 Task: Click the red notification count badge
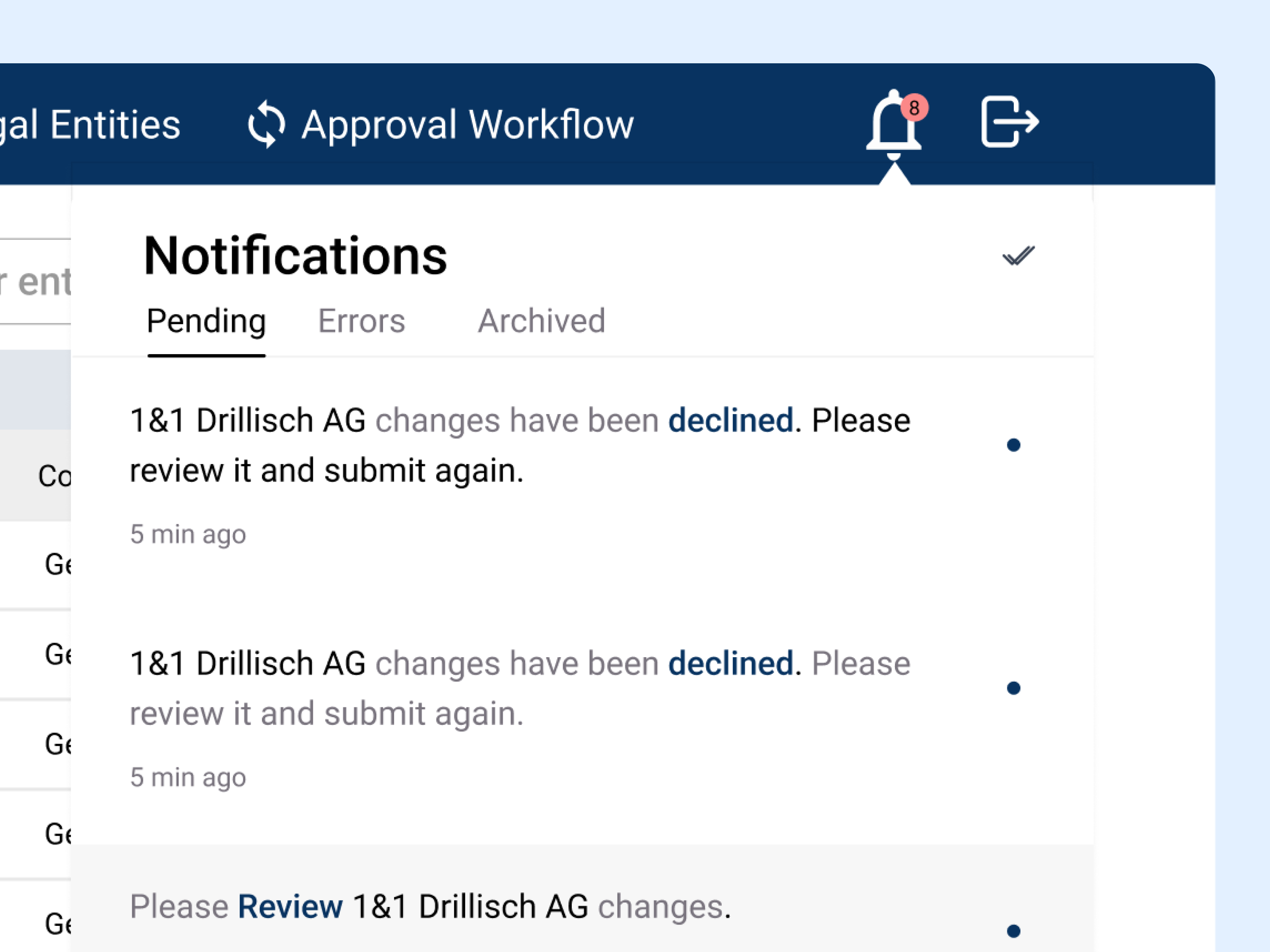(914, 107)
